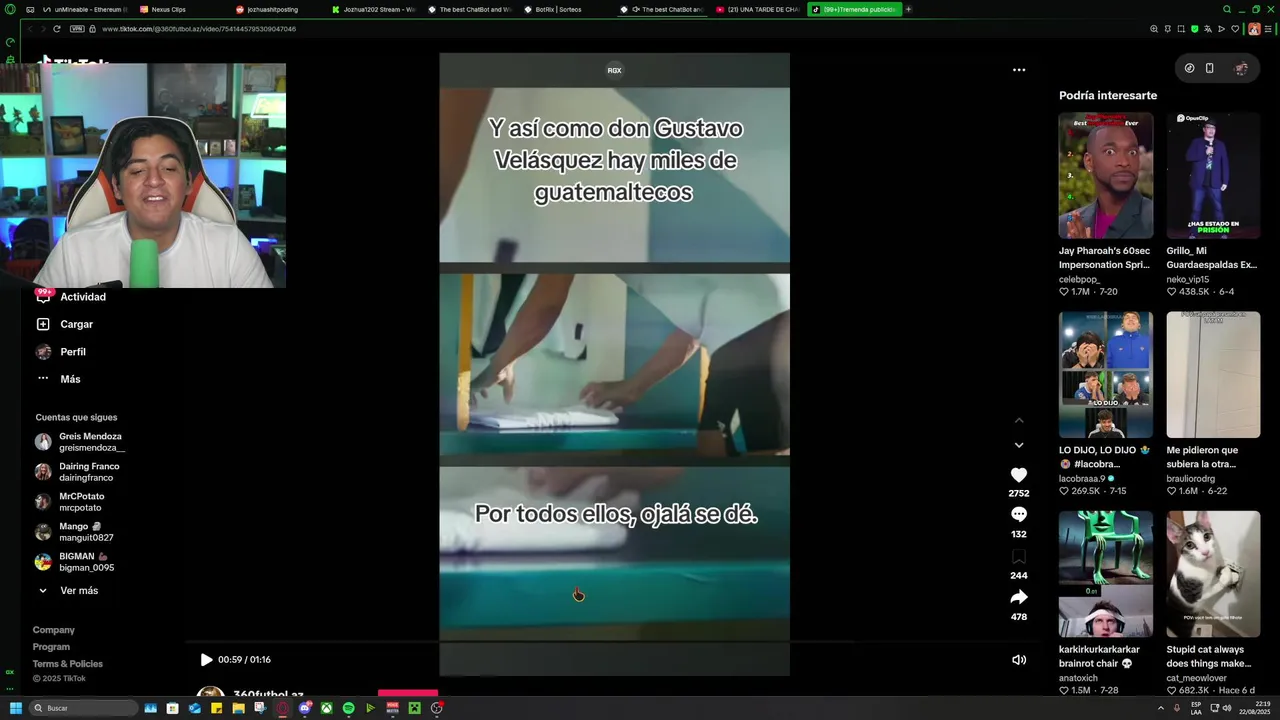
Task: Click the zoom magnifier icon in toolbar
Action: [1154, 29]
